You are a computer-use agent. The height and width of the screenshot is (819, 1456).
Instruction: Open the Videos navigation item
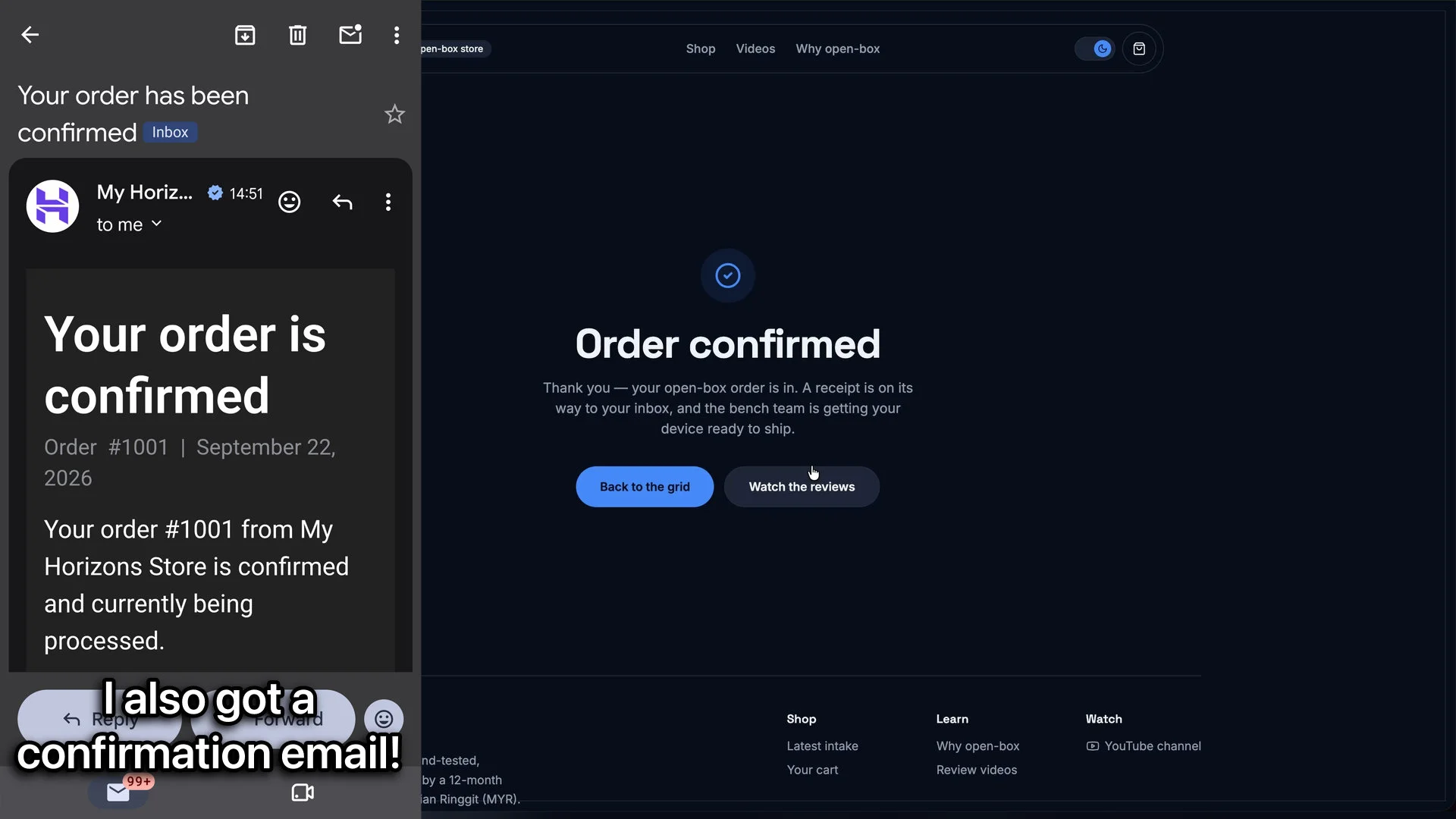[x=755, y=49]
